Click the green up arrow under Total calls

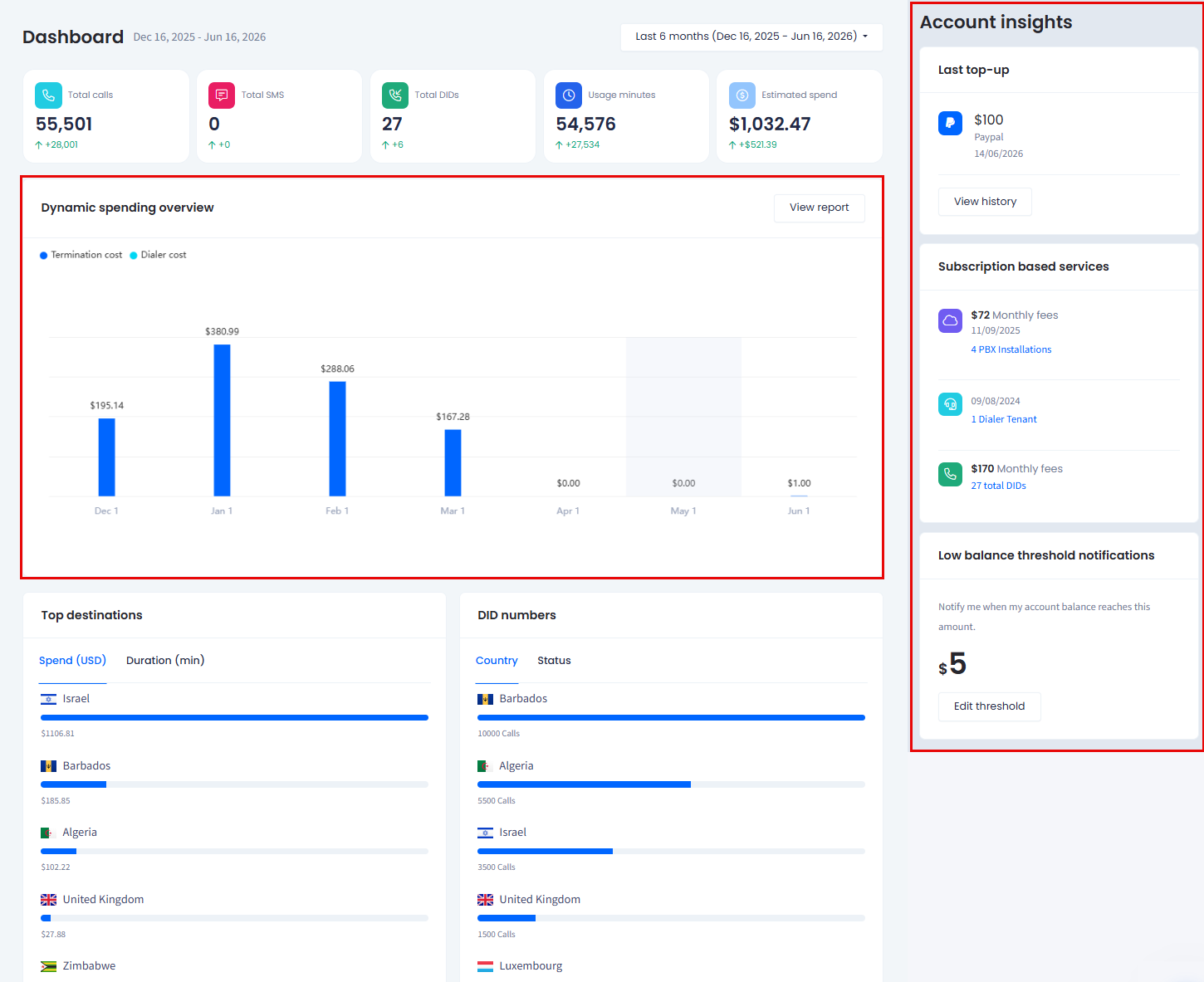(x=39, y=144)
